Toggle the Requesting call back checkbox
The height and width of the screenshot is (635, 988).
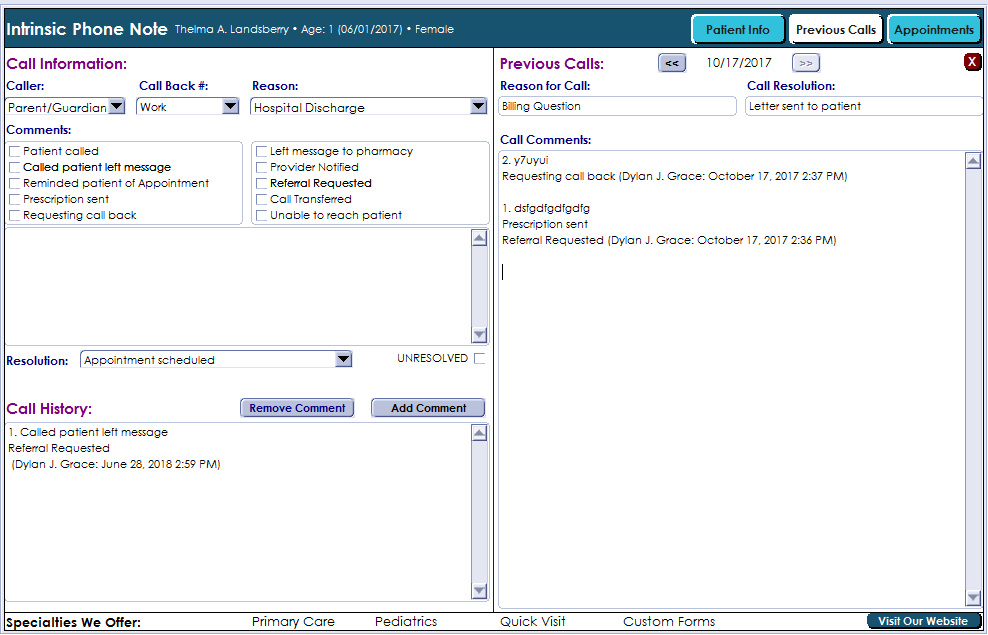point(15,216)
